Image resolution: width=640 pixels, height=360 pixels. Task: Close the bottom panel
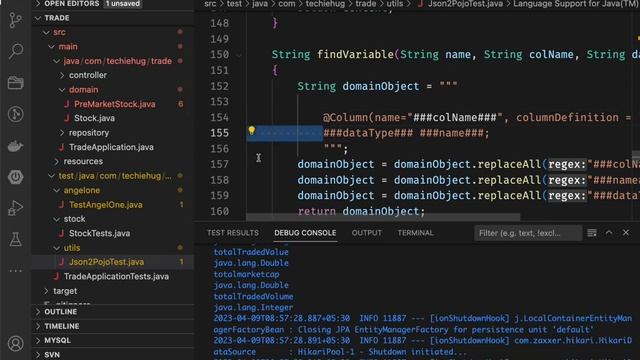[626, 233]
